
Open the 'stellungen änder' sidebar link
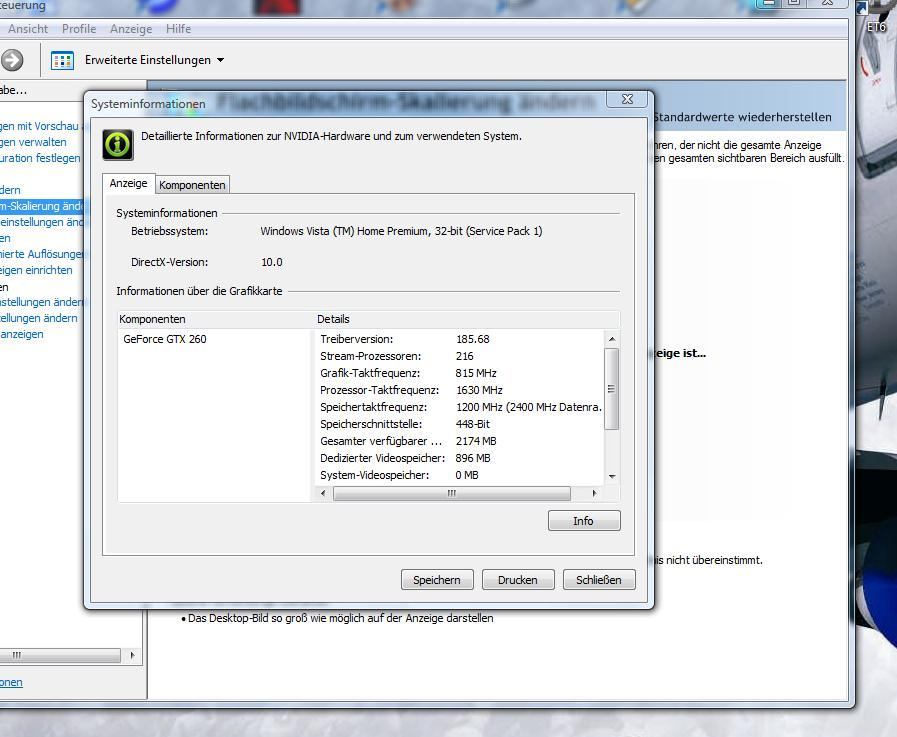coord(42,302)
